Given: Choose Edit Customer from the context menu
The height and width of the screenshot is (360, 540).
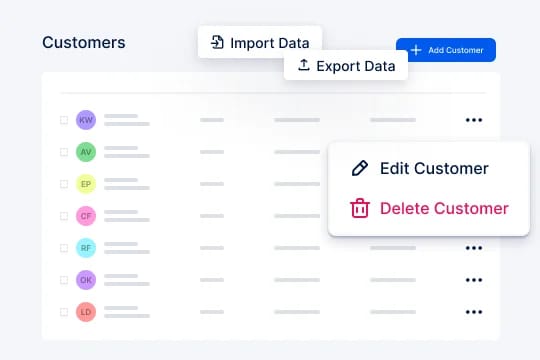Looking at the screenshot, I should point(420,168).
